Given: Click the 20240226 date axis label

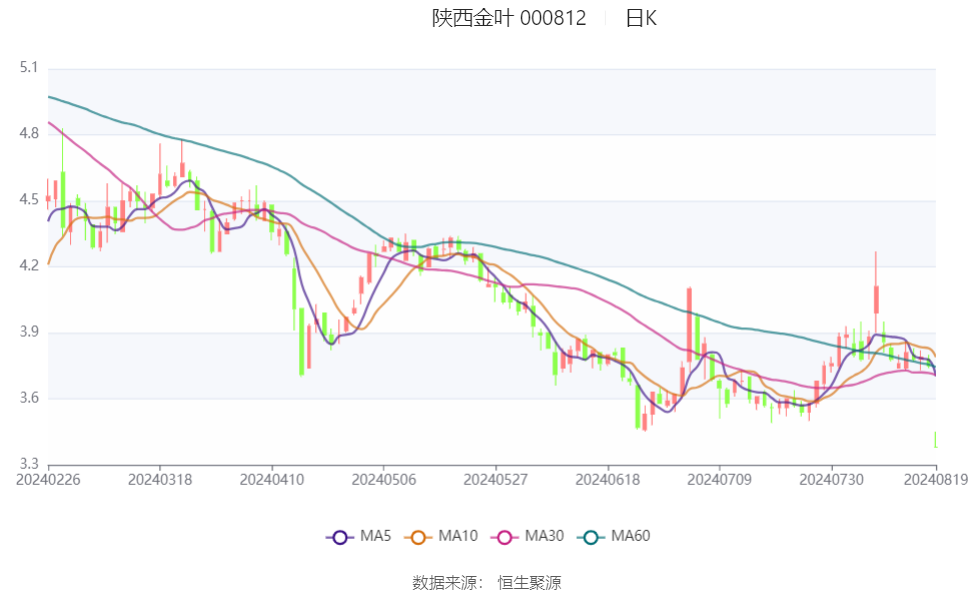Looking at the screenshot, I should tap(49, 480).
